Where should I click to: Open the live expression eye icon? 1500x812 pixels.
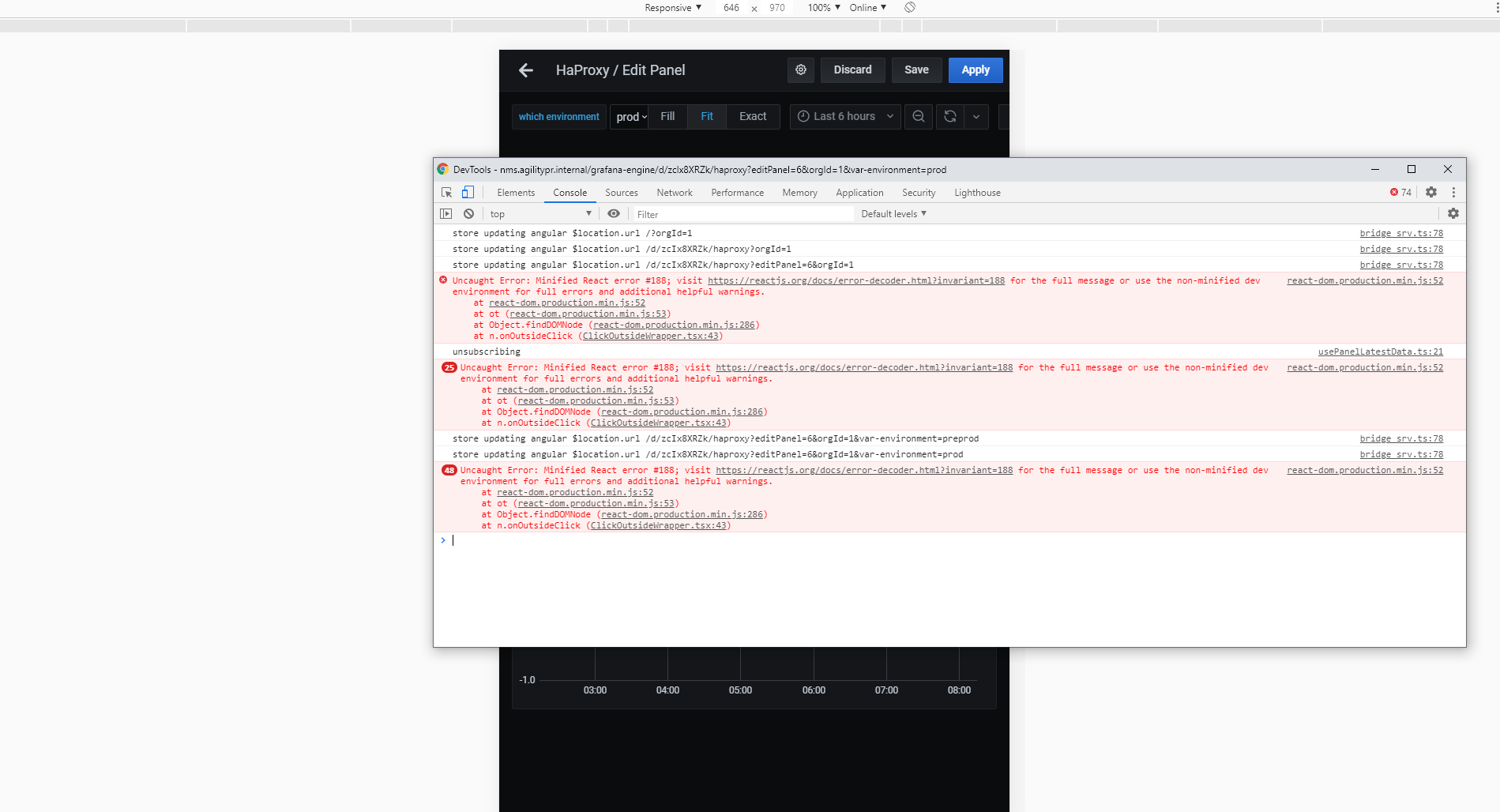(x=614, y=213)
